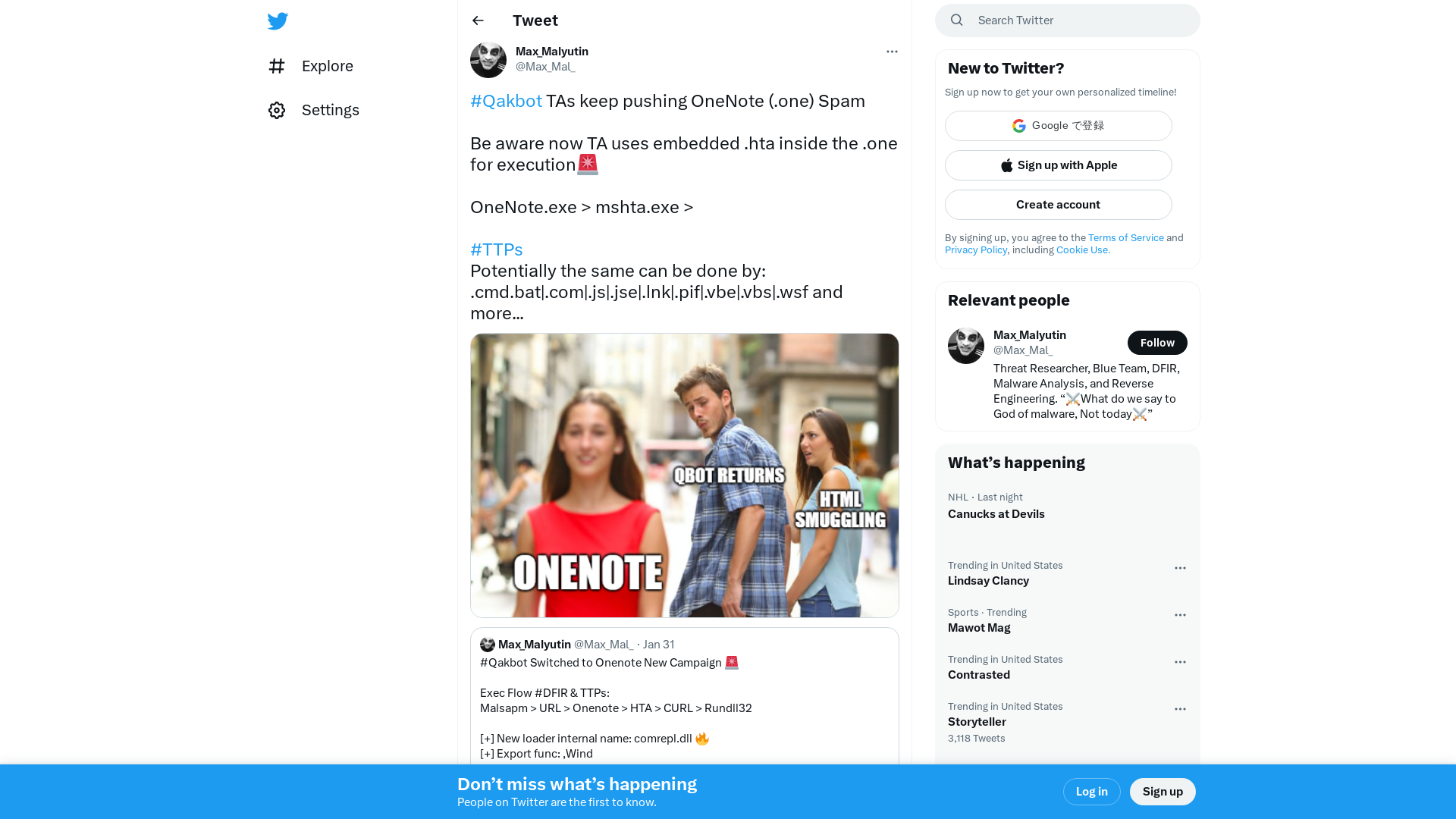Open more options for Storyteller trend
The width and height of the screenshot is (1456, 819).
click(x=1180, y=709)
